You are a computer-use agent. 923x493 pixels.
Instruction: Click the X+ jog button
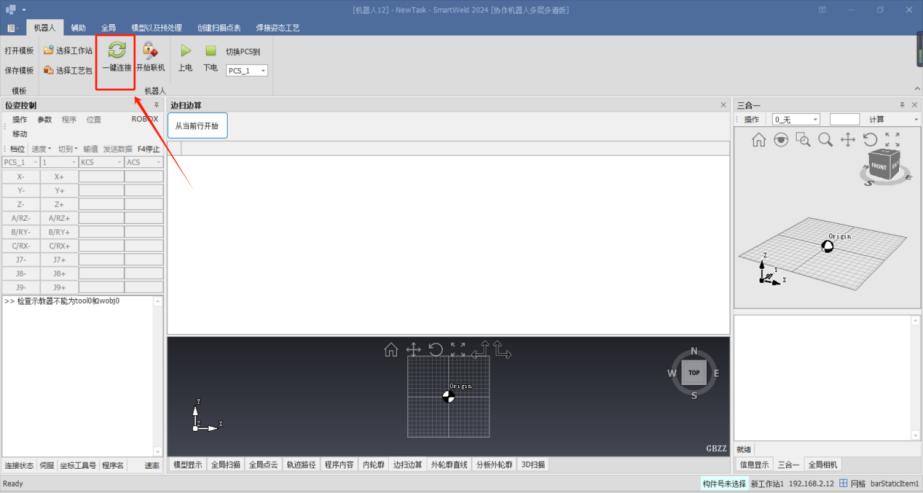tap(59, 176)
